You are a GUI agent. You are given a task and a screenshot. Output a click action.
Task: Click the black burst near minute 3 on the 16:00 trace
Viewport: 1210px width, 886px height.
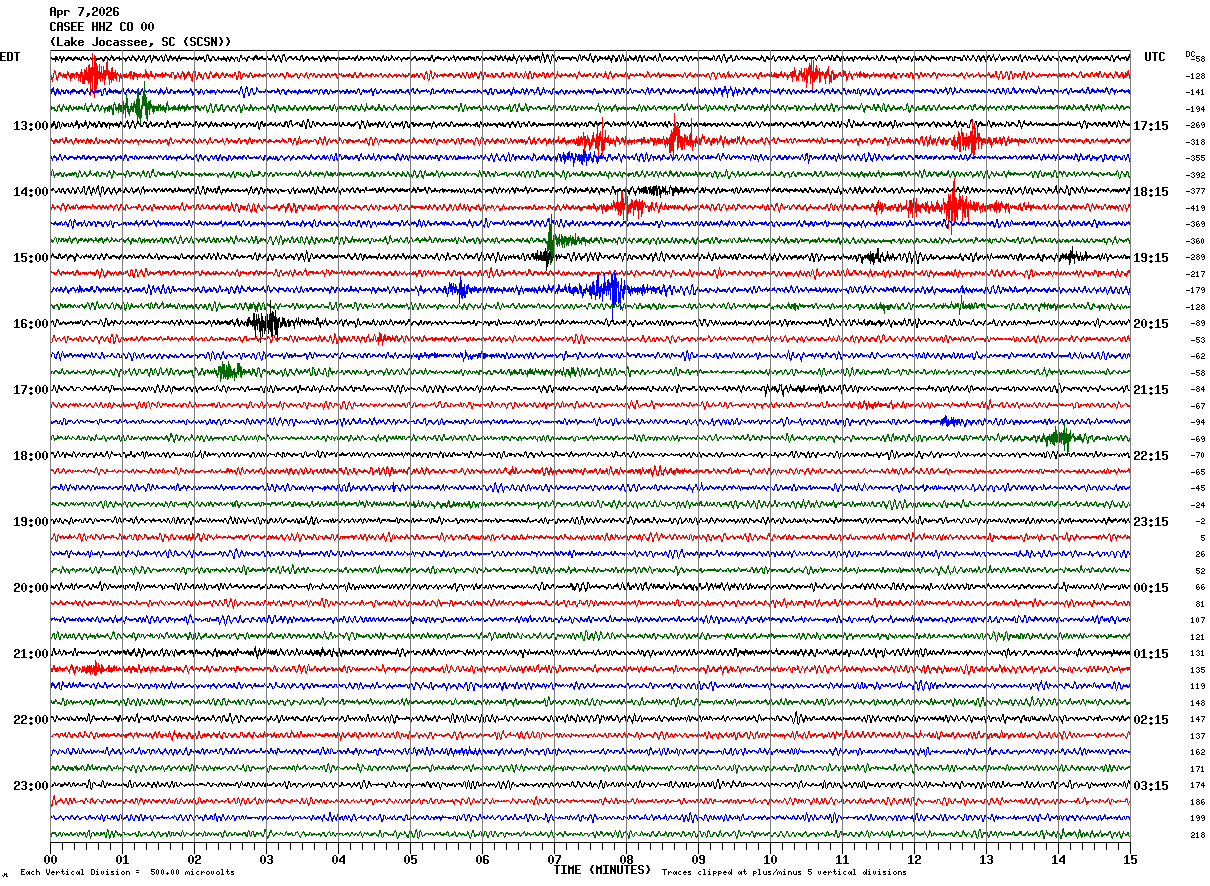[x=266, y=323]
